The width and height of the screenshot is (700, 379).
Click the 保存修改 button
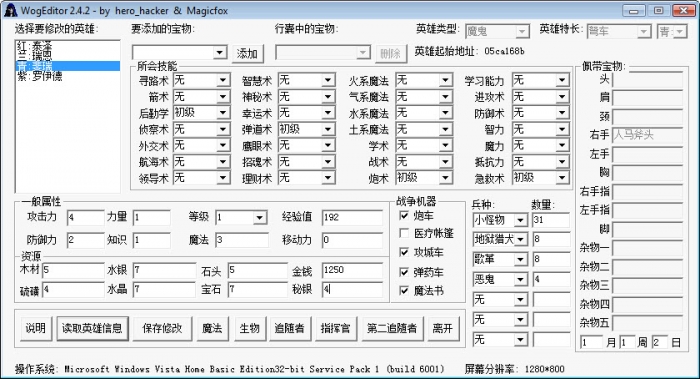[x=162, y=329]
